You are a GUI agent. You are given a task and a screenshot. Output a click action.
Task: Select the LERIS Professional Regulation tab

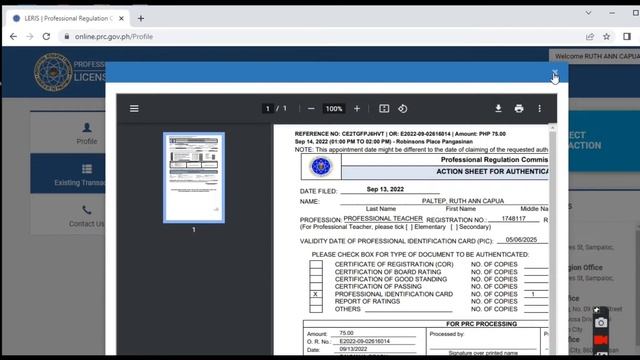point(68,18)
